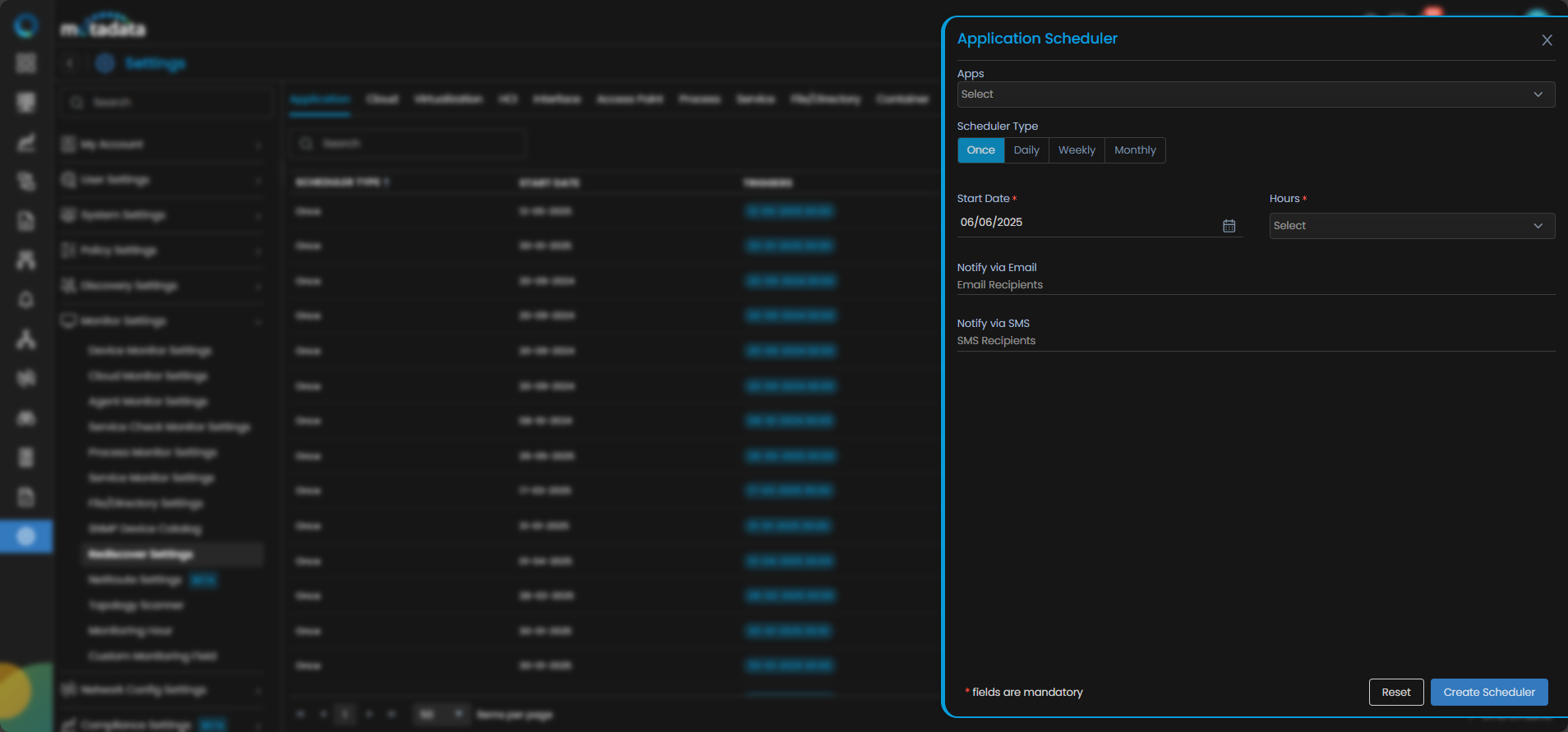Click the Reset button

[x=1395, y=692]
